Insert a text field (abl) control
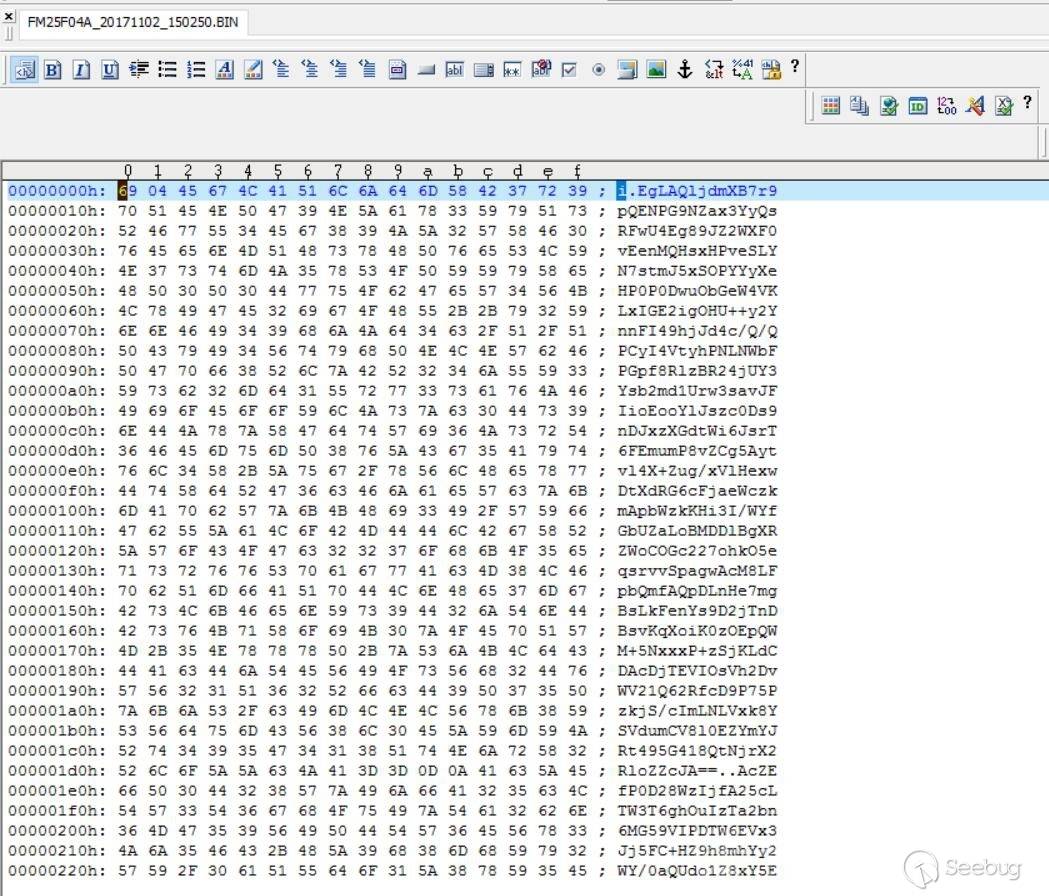 [x=454, y=70]
